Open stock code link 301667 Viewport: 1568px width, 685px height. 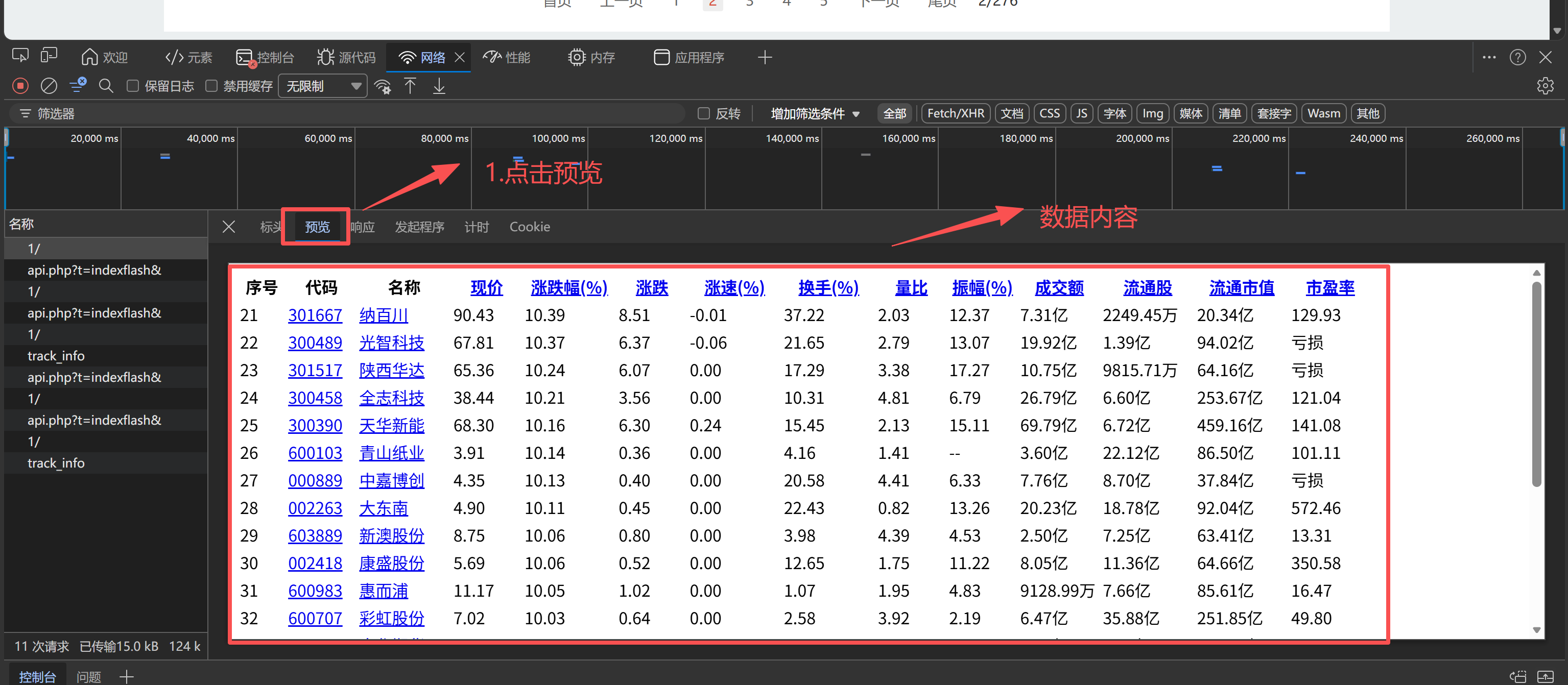[315, 315]
